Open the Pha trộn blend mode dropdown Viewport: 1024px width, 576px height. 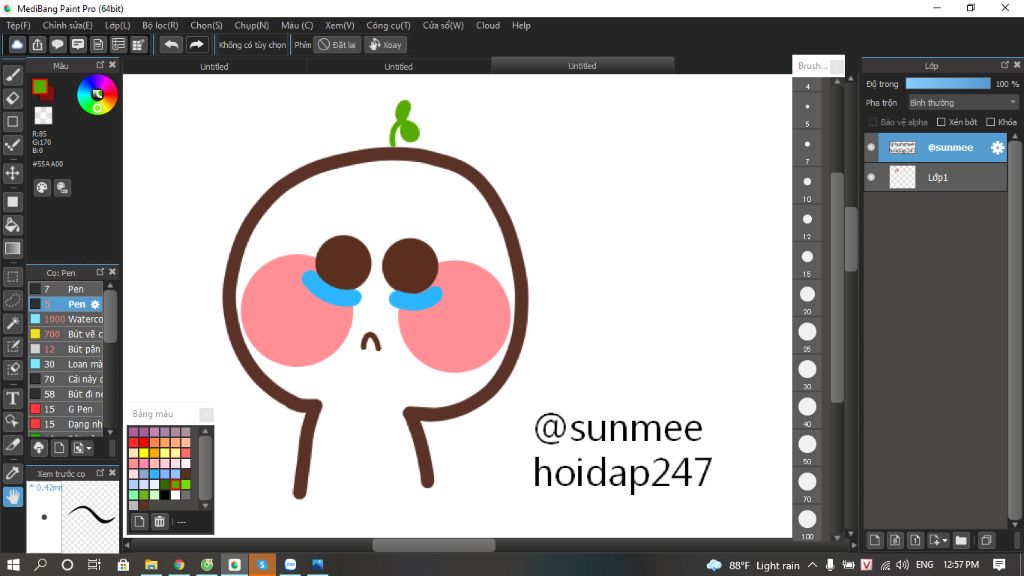tap(963, 103)
